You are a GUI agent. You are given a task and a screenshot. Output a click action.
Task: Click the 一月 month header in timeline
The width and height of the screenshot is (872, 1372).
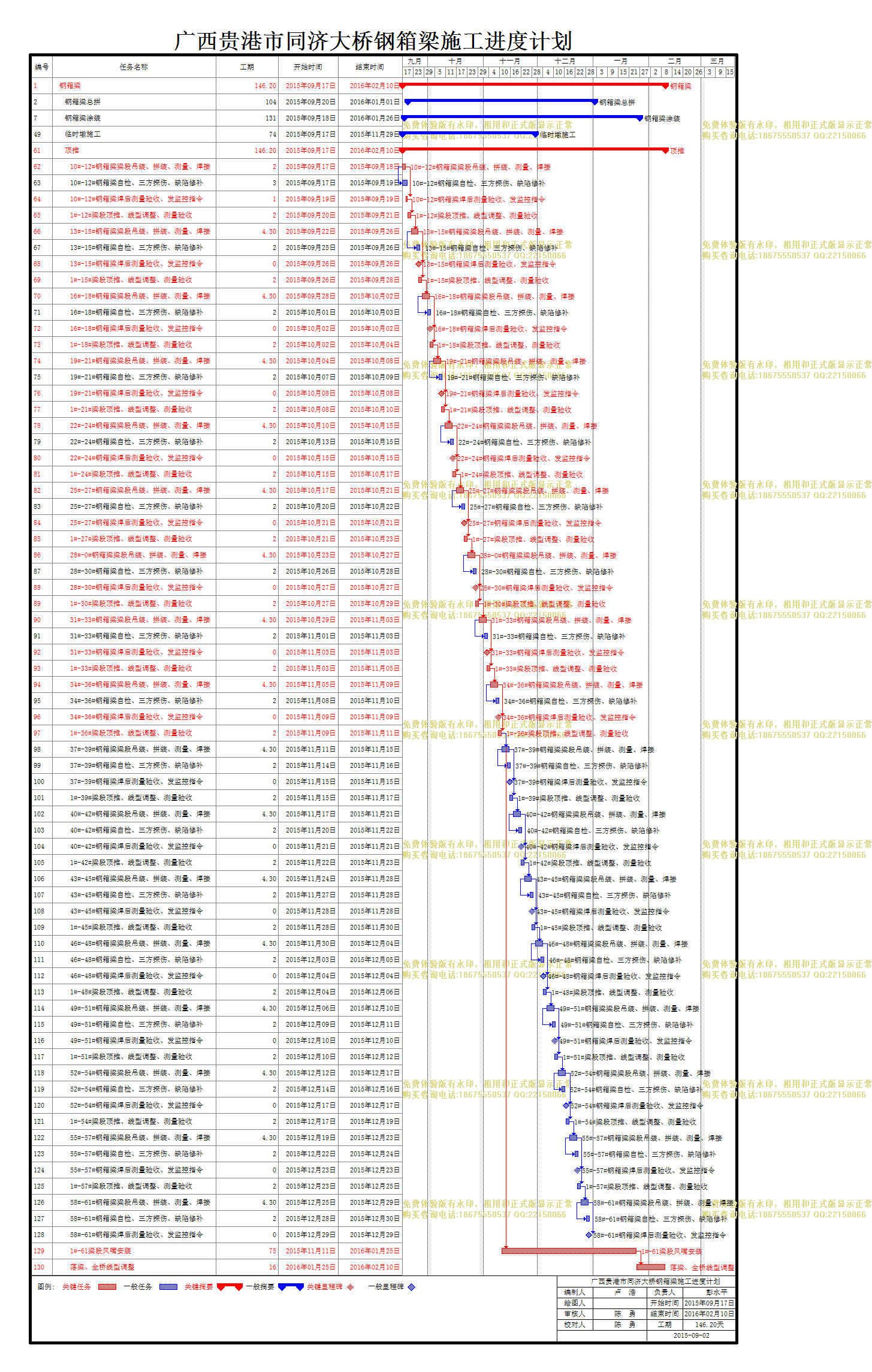pyautogui.click(x=621, y=61)
